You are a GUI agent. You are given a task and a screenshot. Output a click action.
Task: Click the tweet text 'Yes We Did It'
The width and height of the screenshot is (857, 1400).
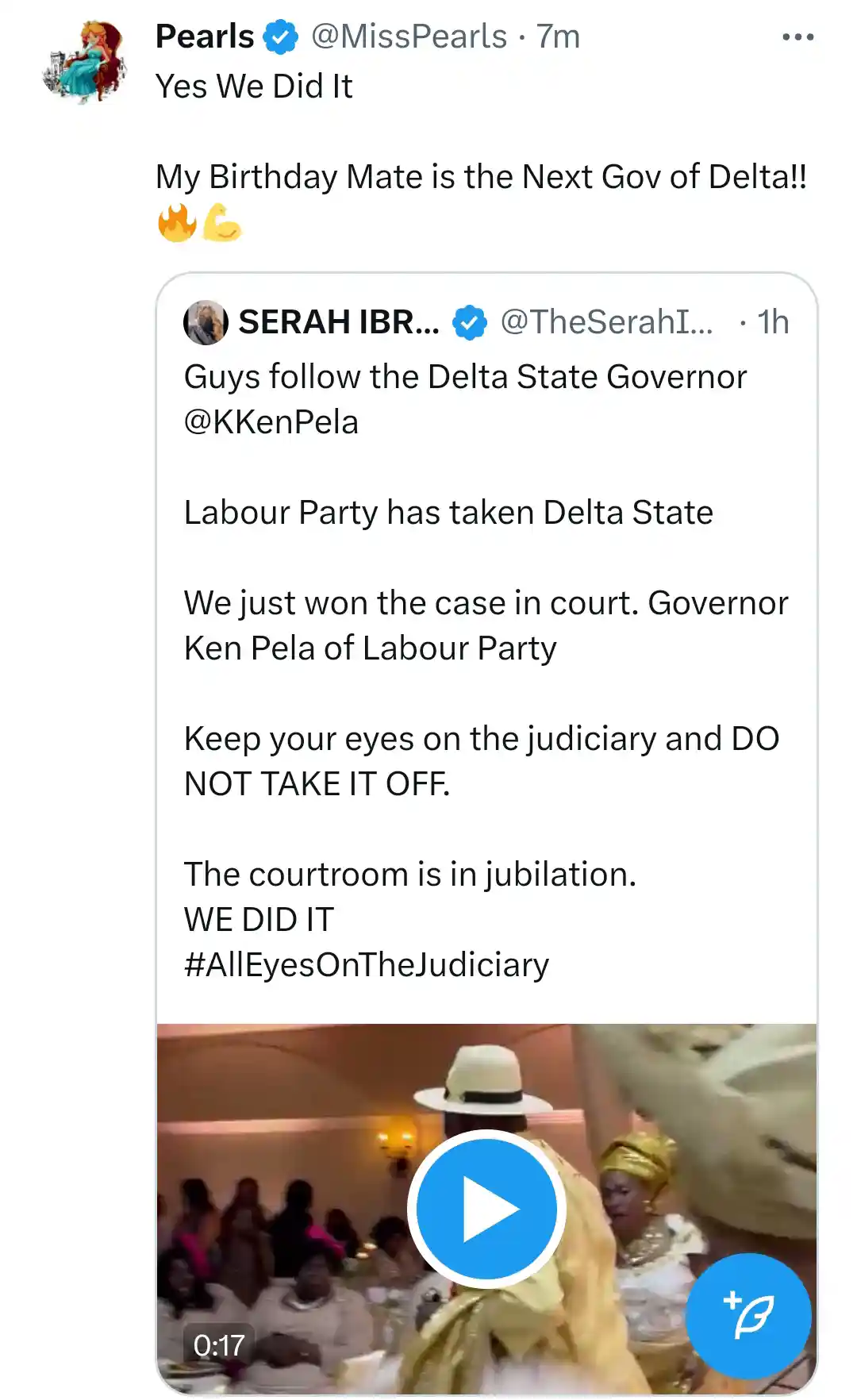click(x=254, y=86)
